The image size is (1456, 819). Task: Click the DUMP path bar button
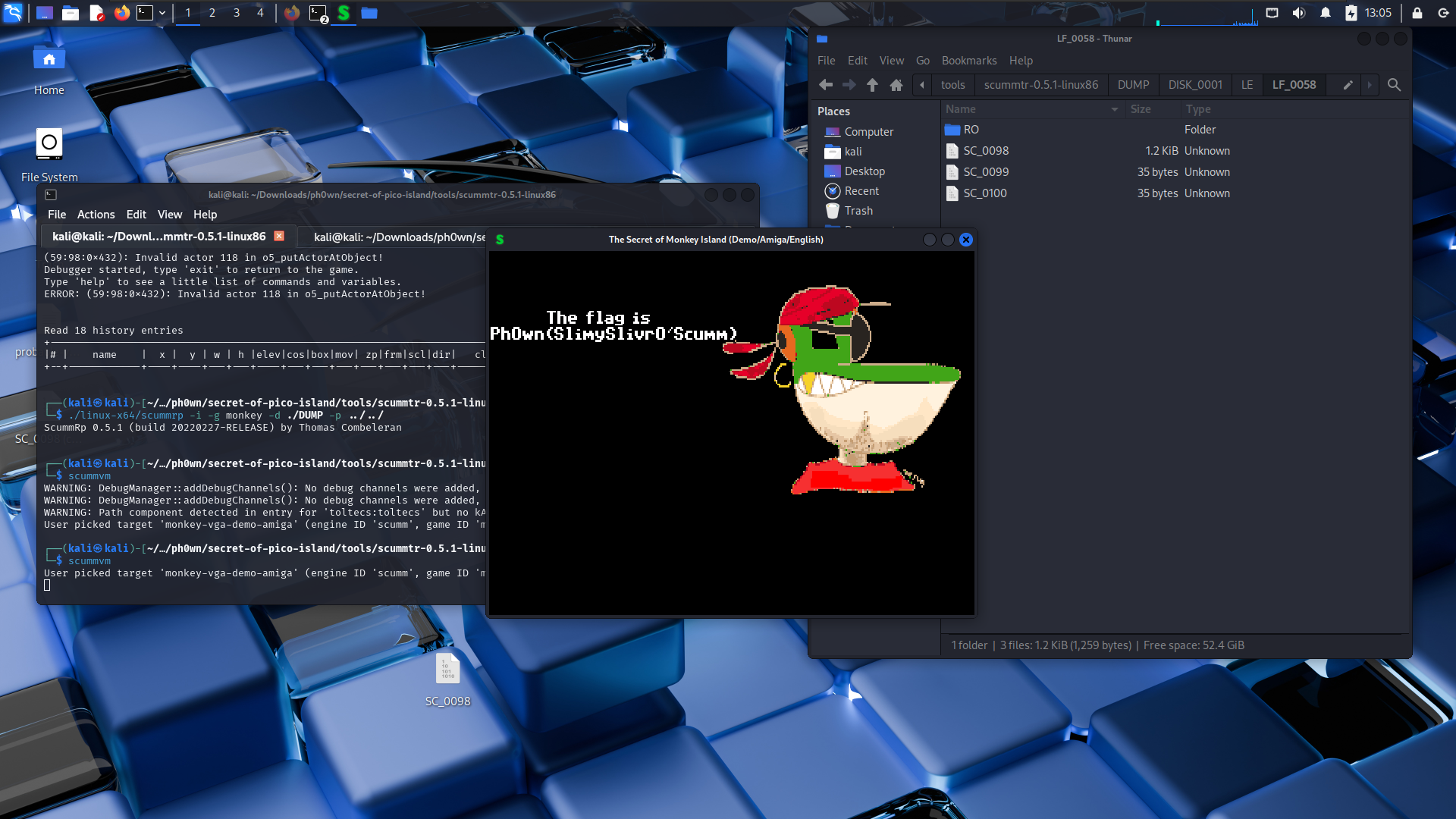1133,85
